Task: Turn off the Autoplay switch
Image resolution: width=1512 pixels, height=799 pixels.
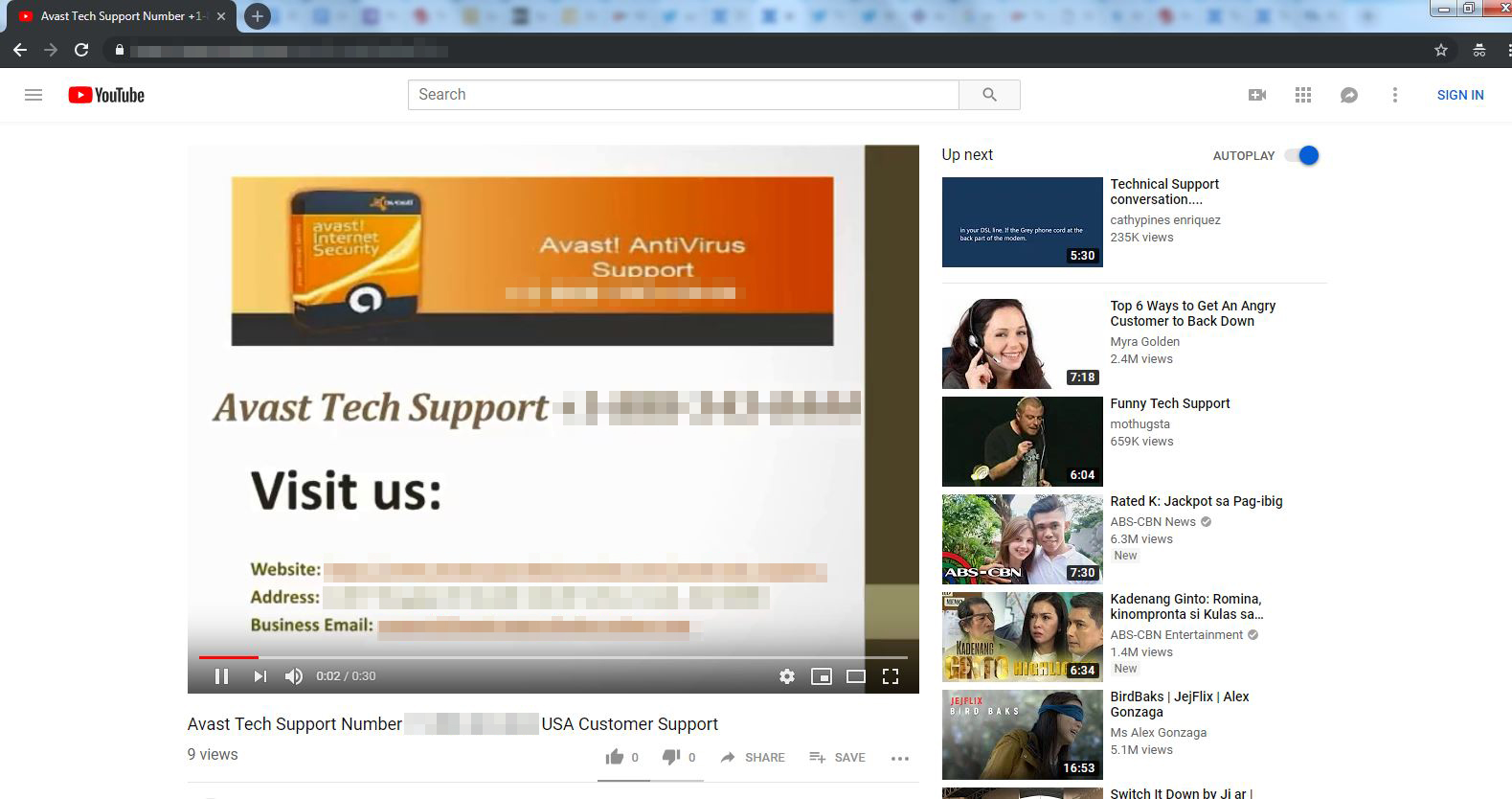Action: coord(1302,155)
